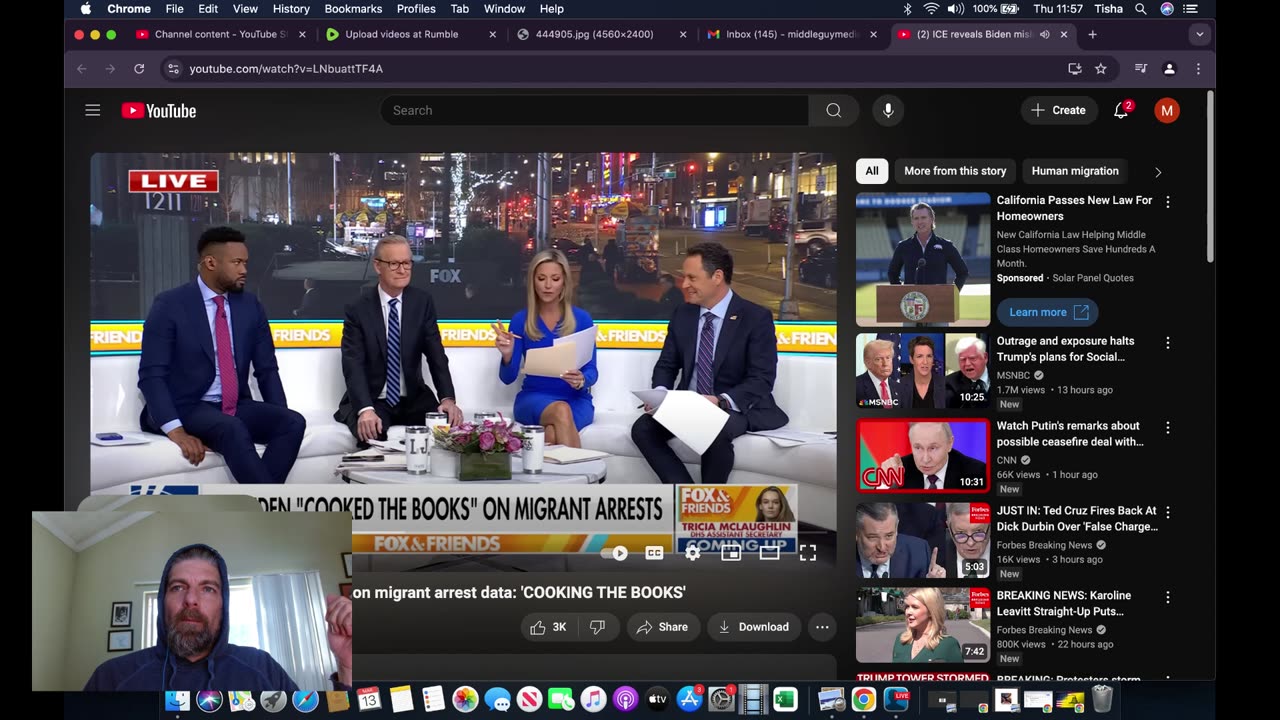
Task: Open options for Karoline Leavitt video
Action: pyautogui.click(x=1167, y=598)
